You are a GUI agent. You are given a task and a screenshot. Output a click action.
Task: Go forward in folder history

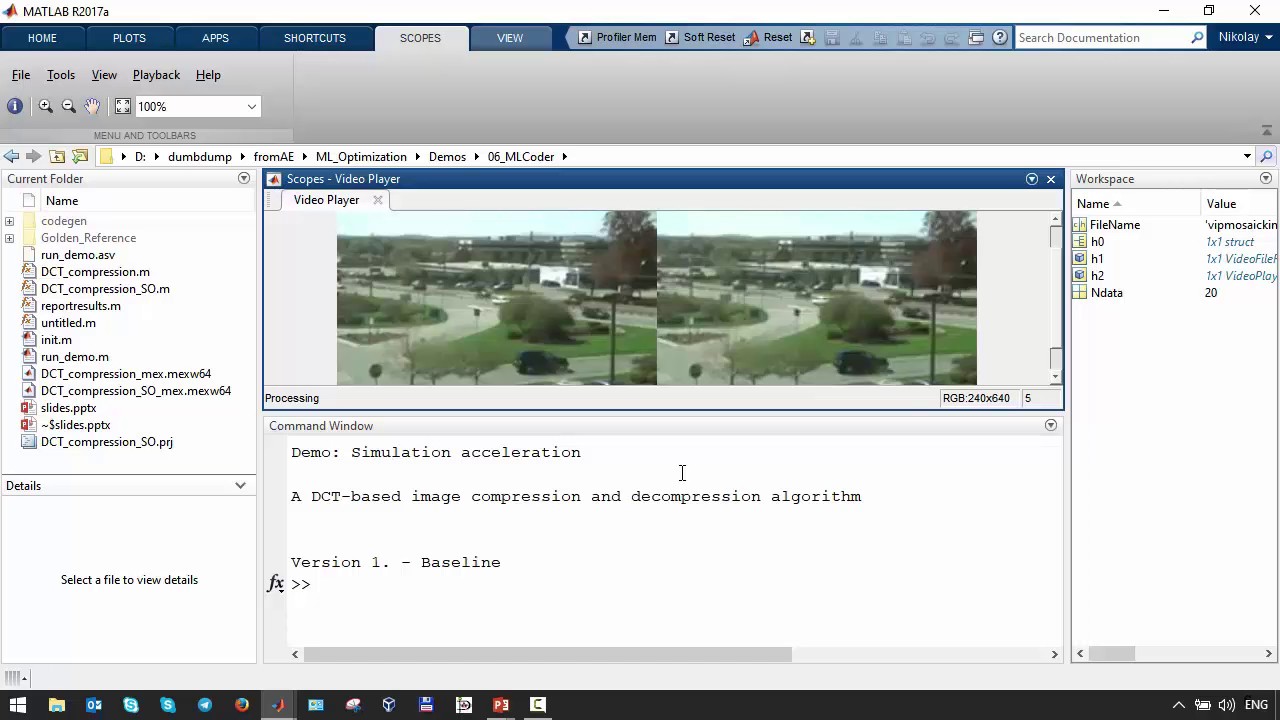click(33, 156)
